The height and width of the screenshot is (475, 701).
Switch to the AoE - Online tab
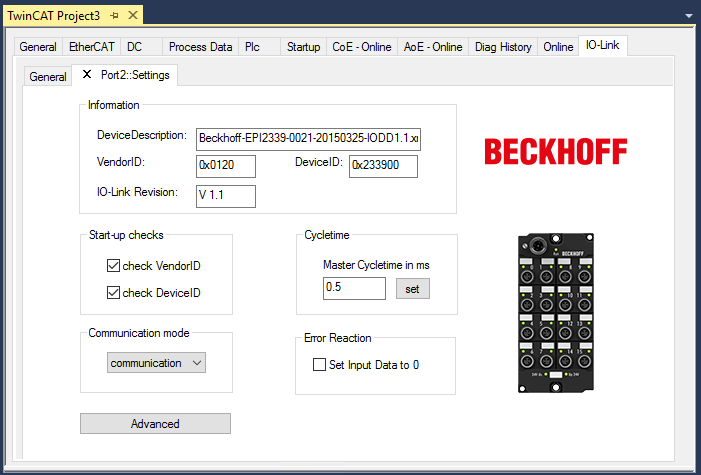tap(433, 47)
